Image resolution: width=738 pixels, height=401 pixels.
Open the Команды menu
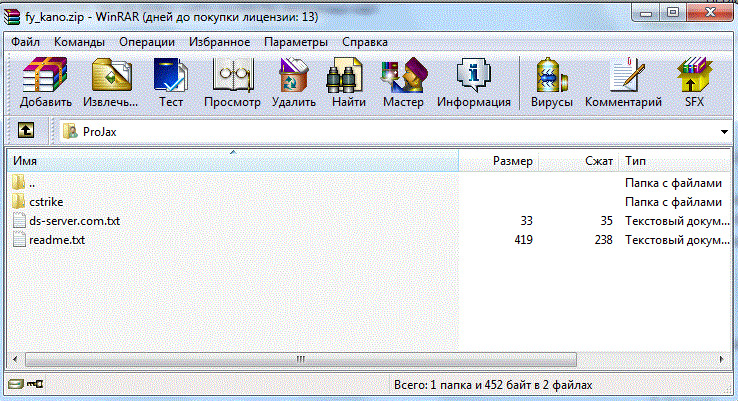tap(79, 42)
